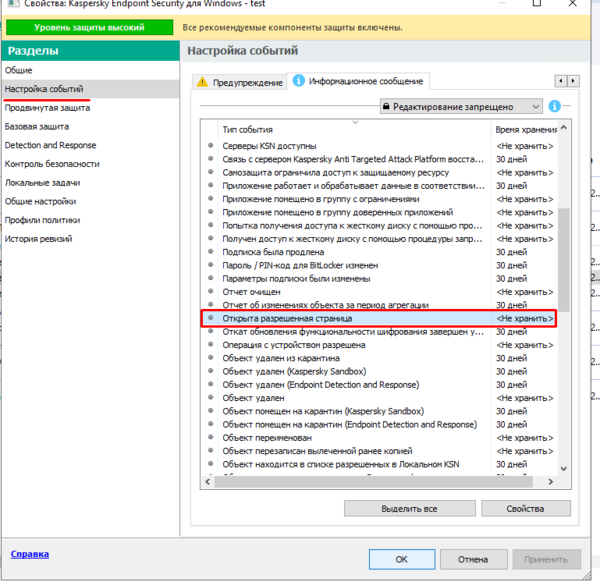The width and height of the screenshot is (600, 582).
Task: Select row Параметры подписки были изменены
Action: 379,279
